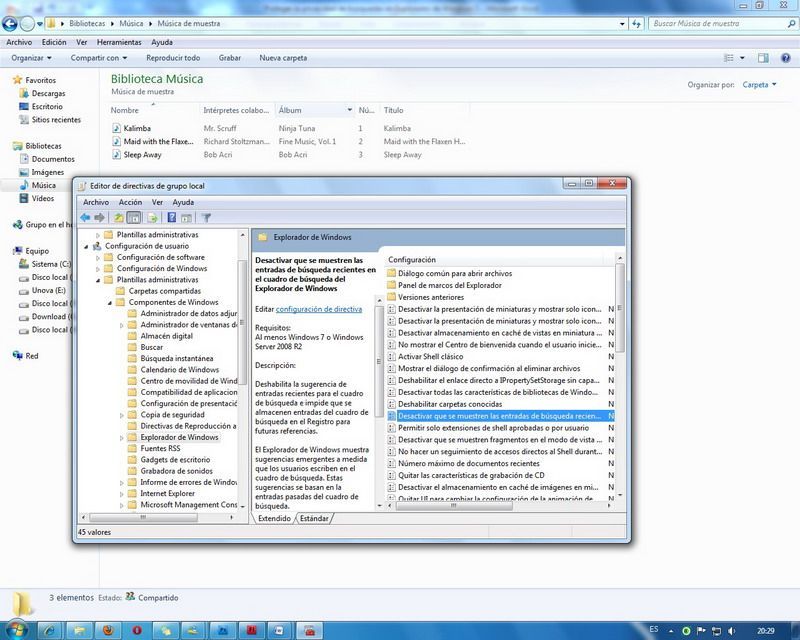Click the Windows Start orb
The image size is (800, 640).
pos(19,630)
